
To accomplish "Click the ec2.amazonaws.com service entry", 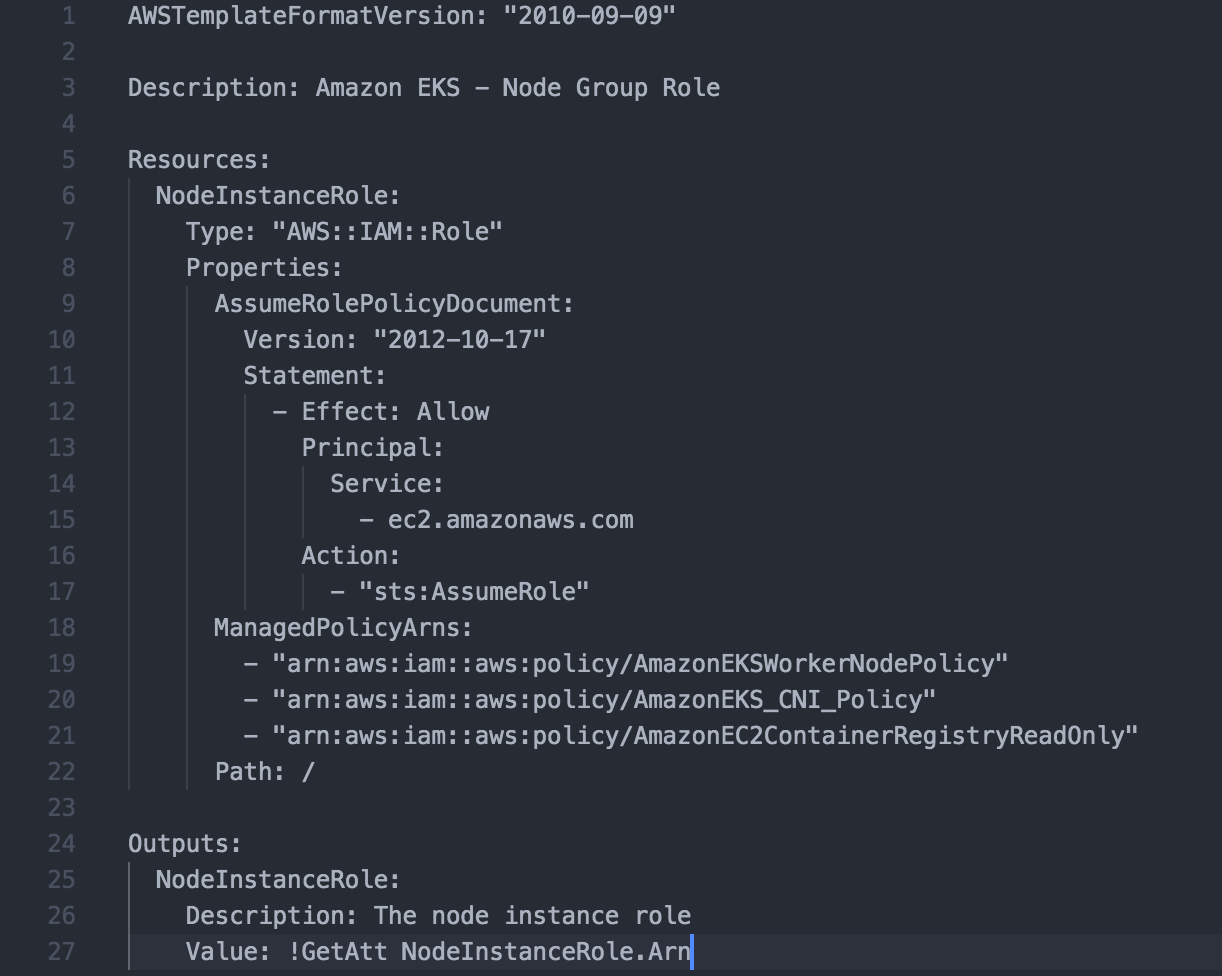I will [x=510, y=520].
